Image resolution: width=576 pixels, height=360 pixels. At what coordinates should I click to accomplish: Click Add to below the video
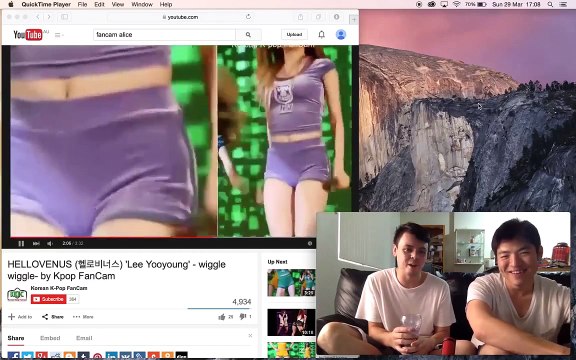click(x=20, y=317)
